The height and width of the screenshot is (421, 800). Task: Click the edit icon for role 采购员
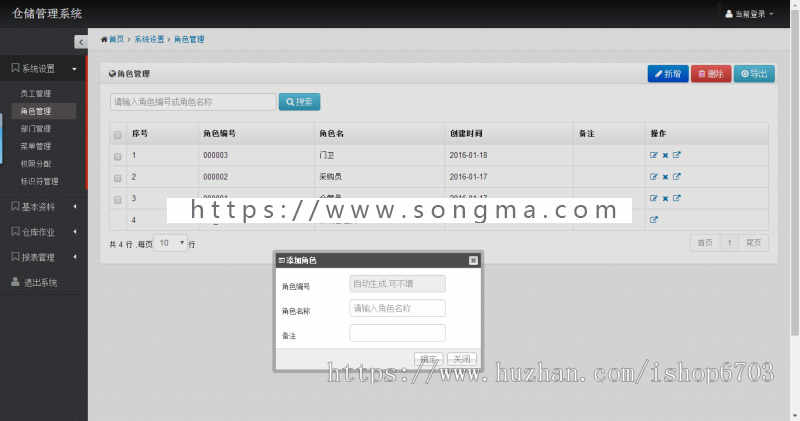click(654, 177)
